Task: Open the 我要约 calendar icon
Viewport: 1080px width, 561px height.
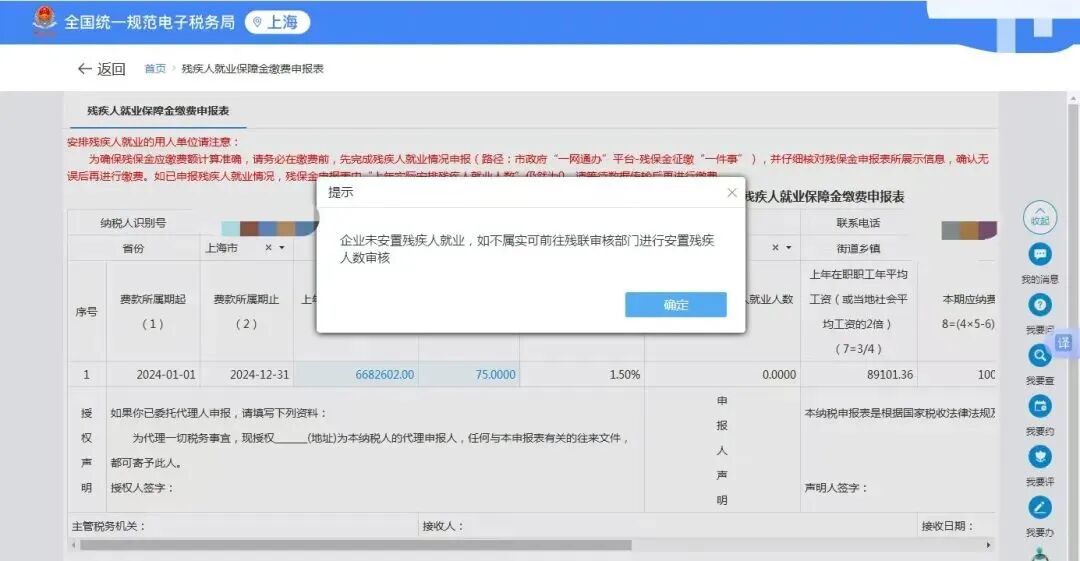Action: [1039, 406]
